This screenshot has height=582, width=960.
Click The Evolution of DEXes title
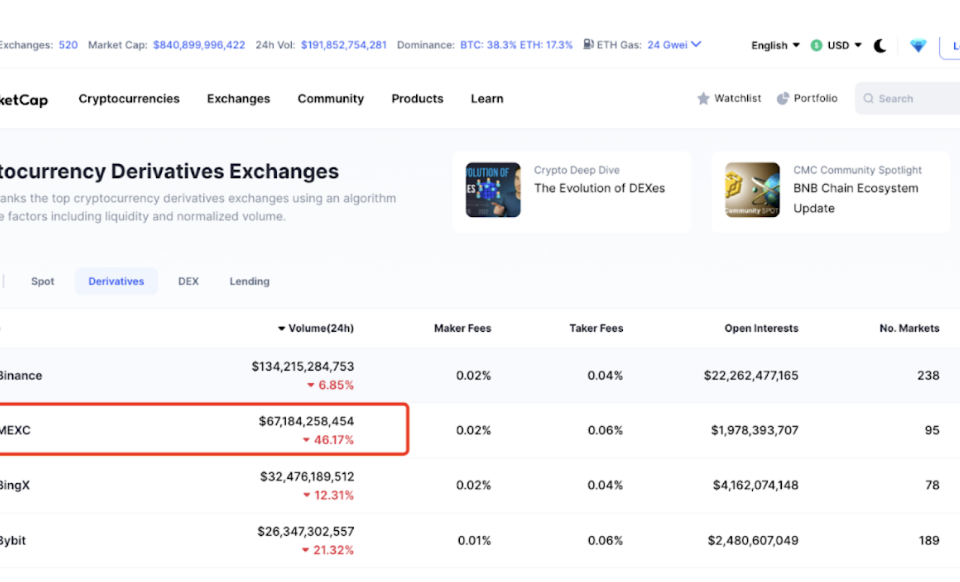[599, 188]
